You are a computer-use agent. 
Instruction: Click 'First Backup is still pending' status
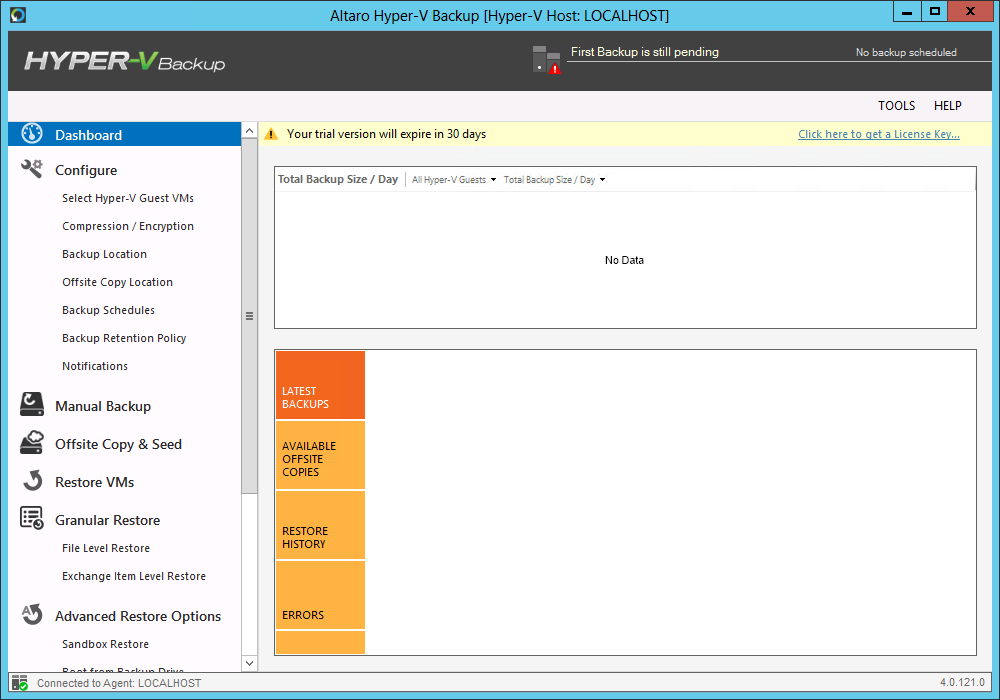644,52
